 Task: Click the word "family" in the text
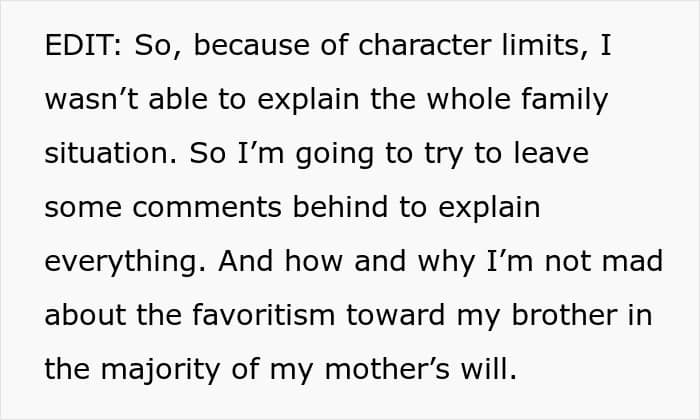[568, 103]
